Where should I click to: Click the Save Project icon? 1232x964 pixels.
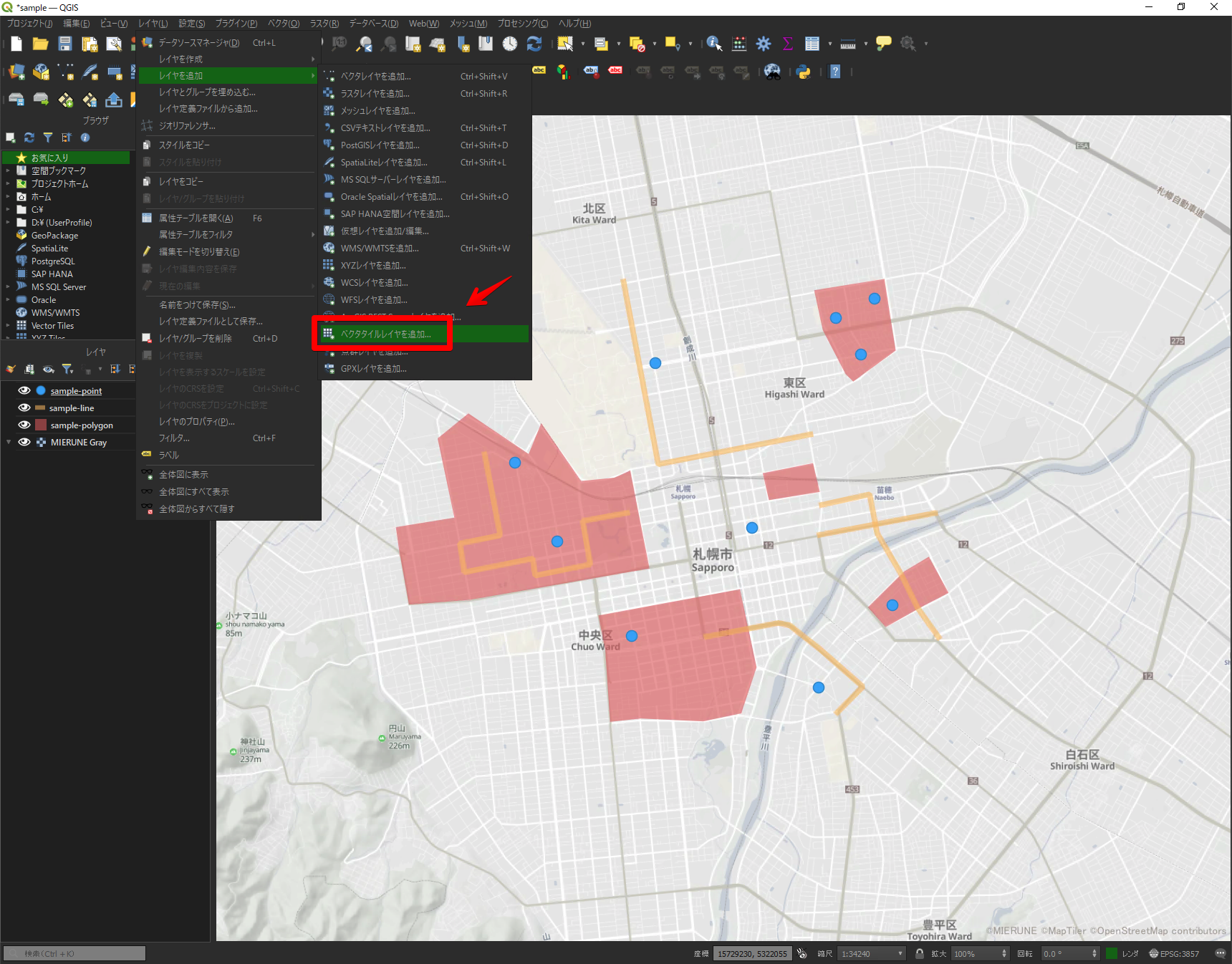pos(65,44)
